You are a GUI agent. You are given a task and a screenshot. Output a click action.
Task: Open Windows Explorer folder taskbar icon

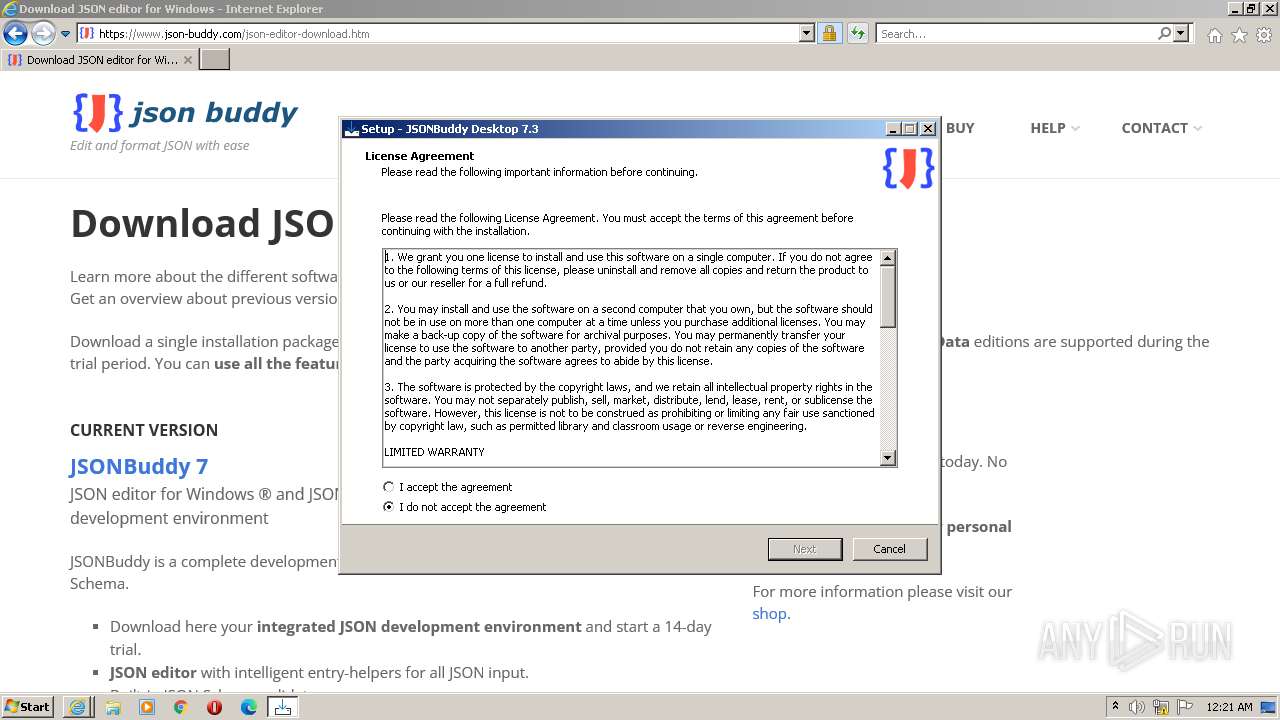coord(113,707)
